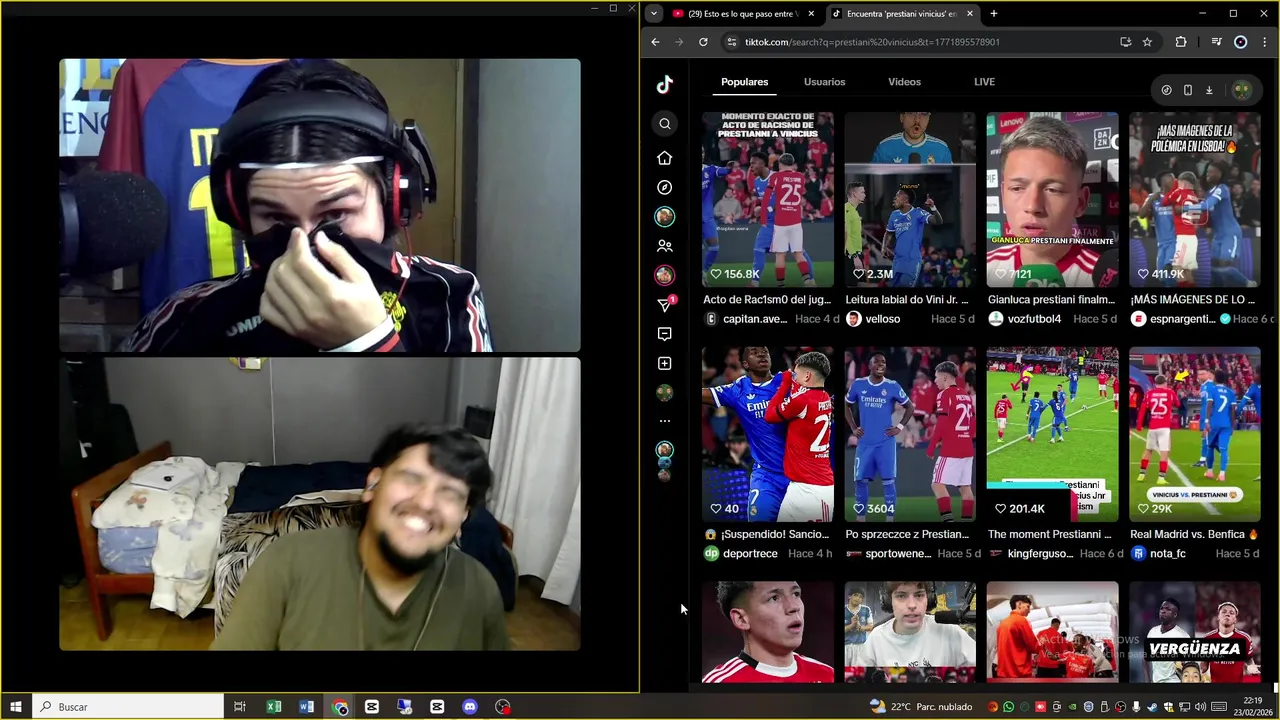Click the TikTok coins icon in top-right pill

1166,90
